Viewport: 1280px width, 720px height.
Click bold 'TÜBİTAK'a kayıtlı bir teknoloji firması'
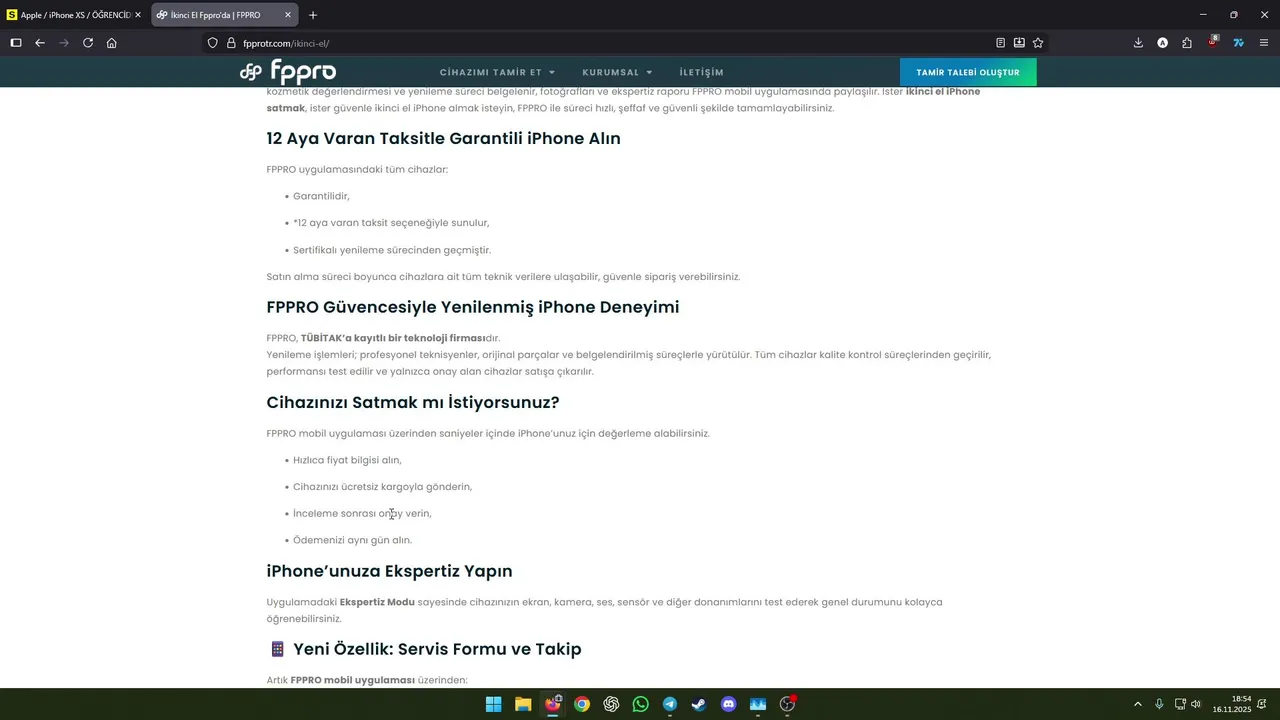[x=392, y=338]
